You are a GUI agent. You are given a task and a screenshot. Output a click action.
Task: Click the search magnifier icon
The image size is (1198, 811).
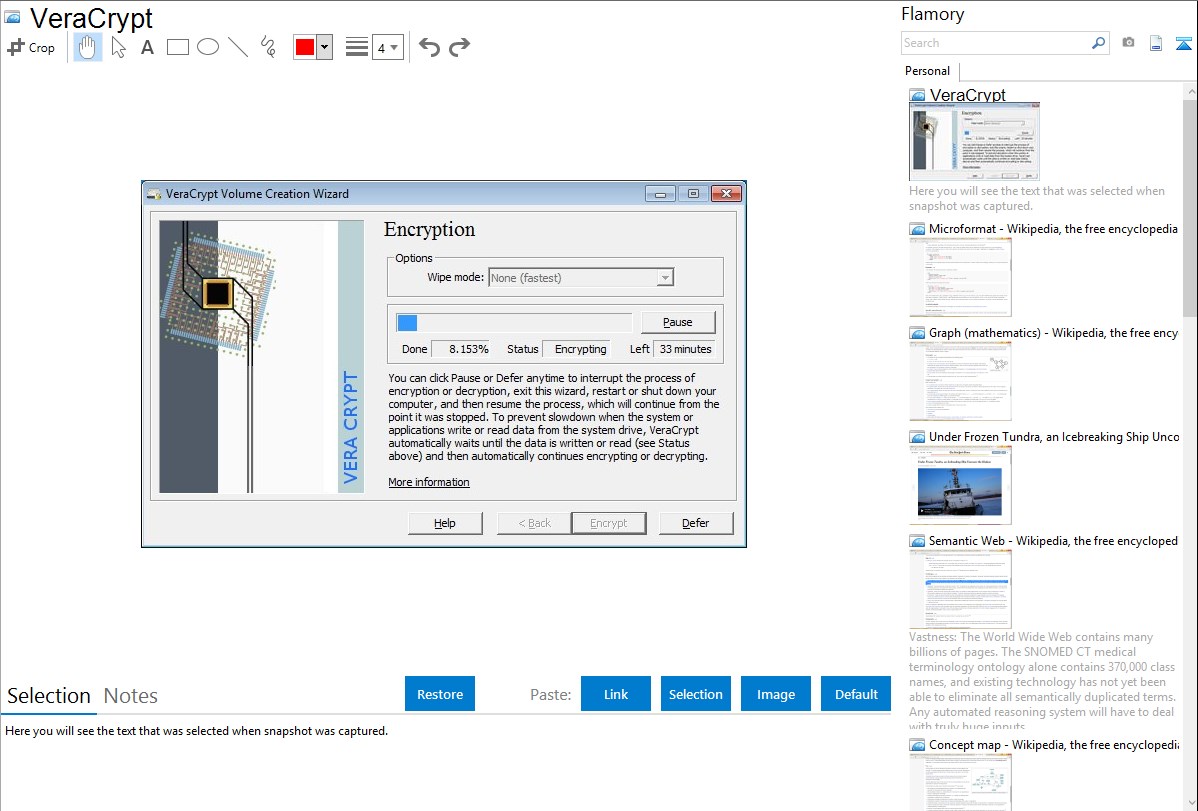pyautogui.click(x=1099, y=43)
